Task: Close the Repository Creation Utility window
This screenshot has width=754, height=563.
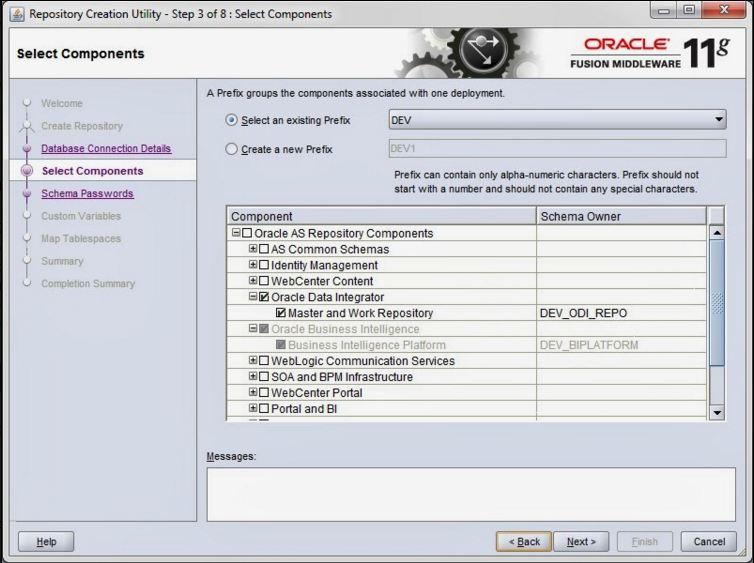Action: 724,11
